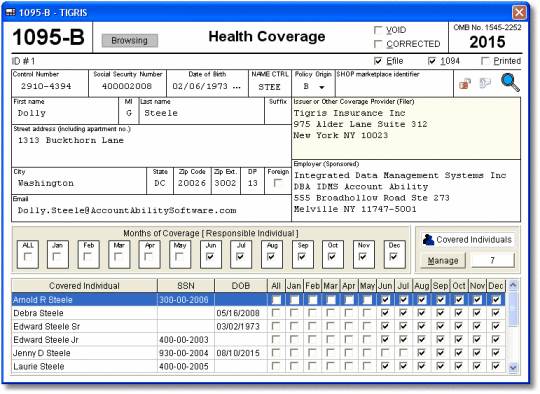Click the form icon in the title bar
The height and width of the screenshot is (394, 540).
[10, 12]
